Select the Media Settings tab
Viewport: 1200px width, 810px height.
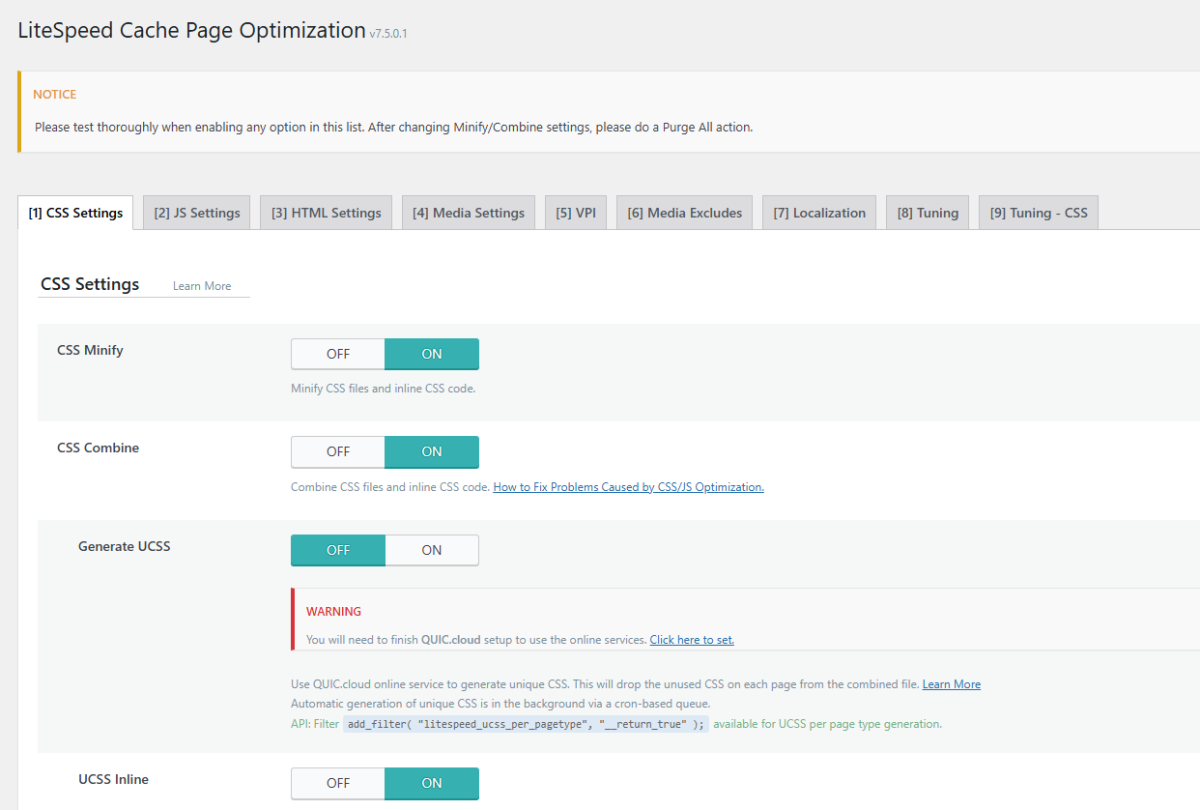point(468,212)
